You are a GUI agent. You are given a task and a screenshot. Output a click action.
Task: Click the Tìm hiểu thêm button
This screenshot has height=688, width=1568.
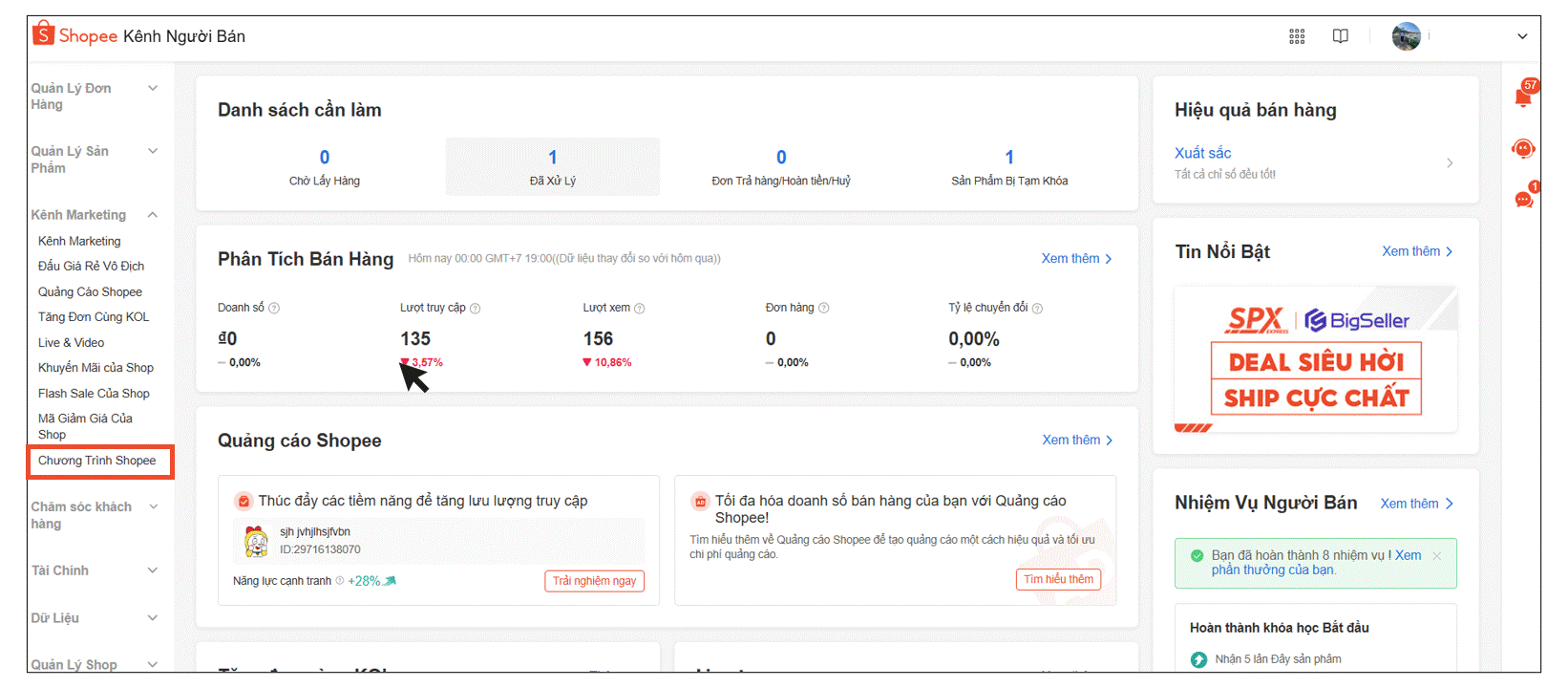tap(1058, 579)
